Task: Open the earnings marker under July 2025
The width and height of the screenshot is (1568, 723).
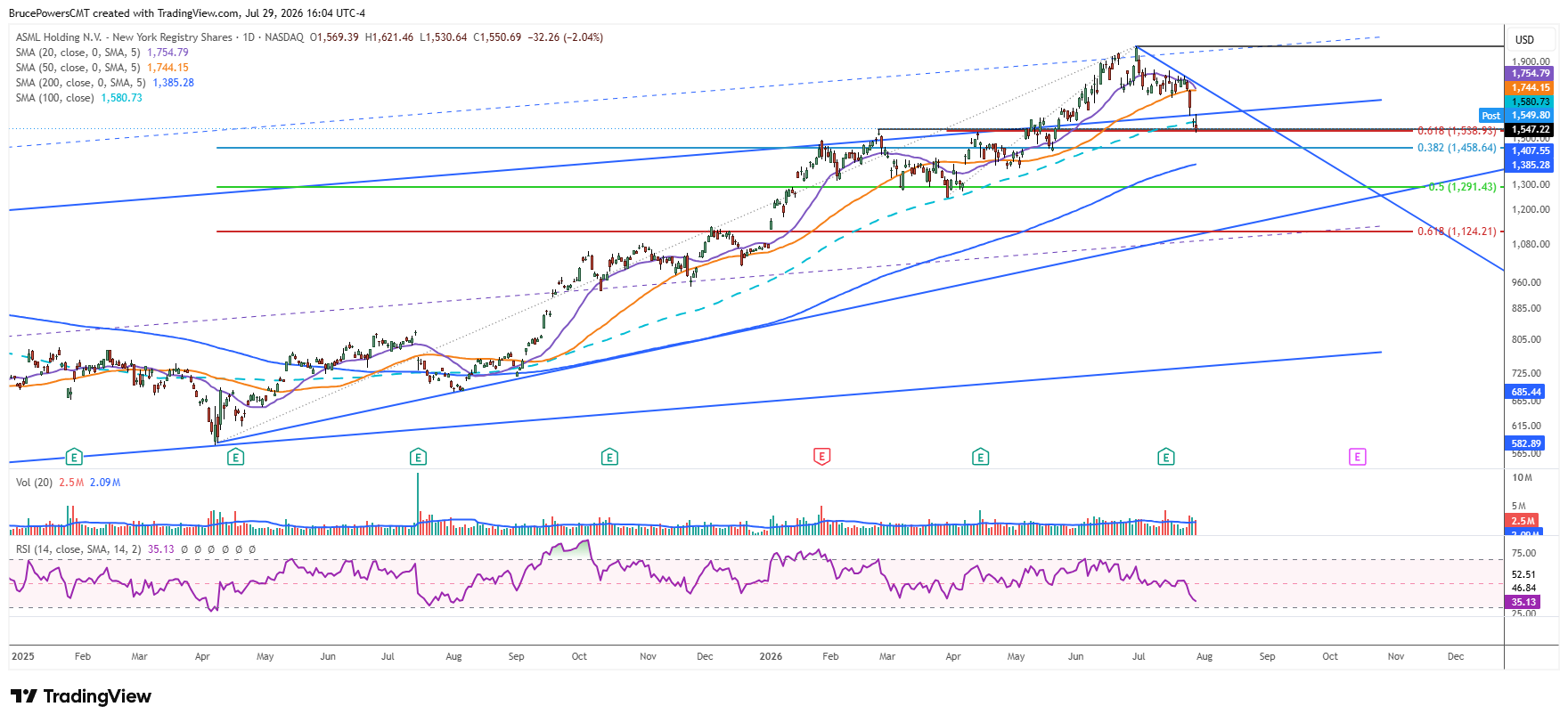Action: click(418, 457)
